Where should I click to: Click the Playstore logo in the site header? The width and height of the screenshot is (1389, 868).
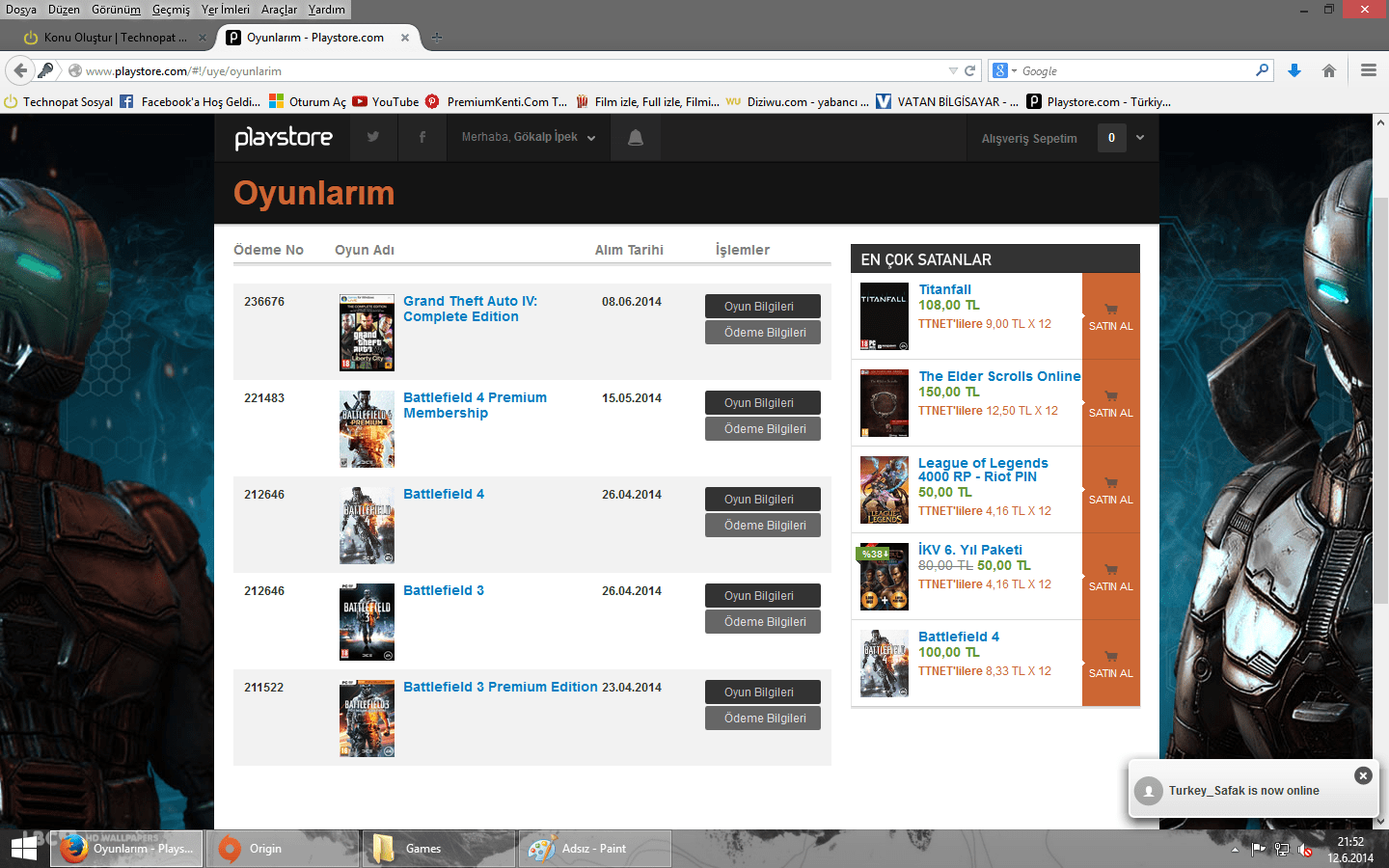[284, 138]
